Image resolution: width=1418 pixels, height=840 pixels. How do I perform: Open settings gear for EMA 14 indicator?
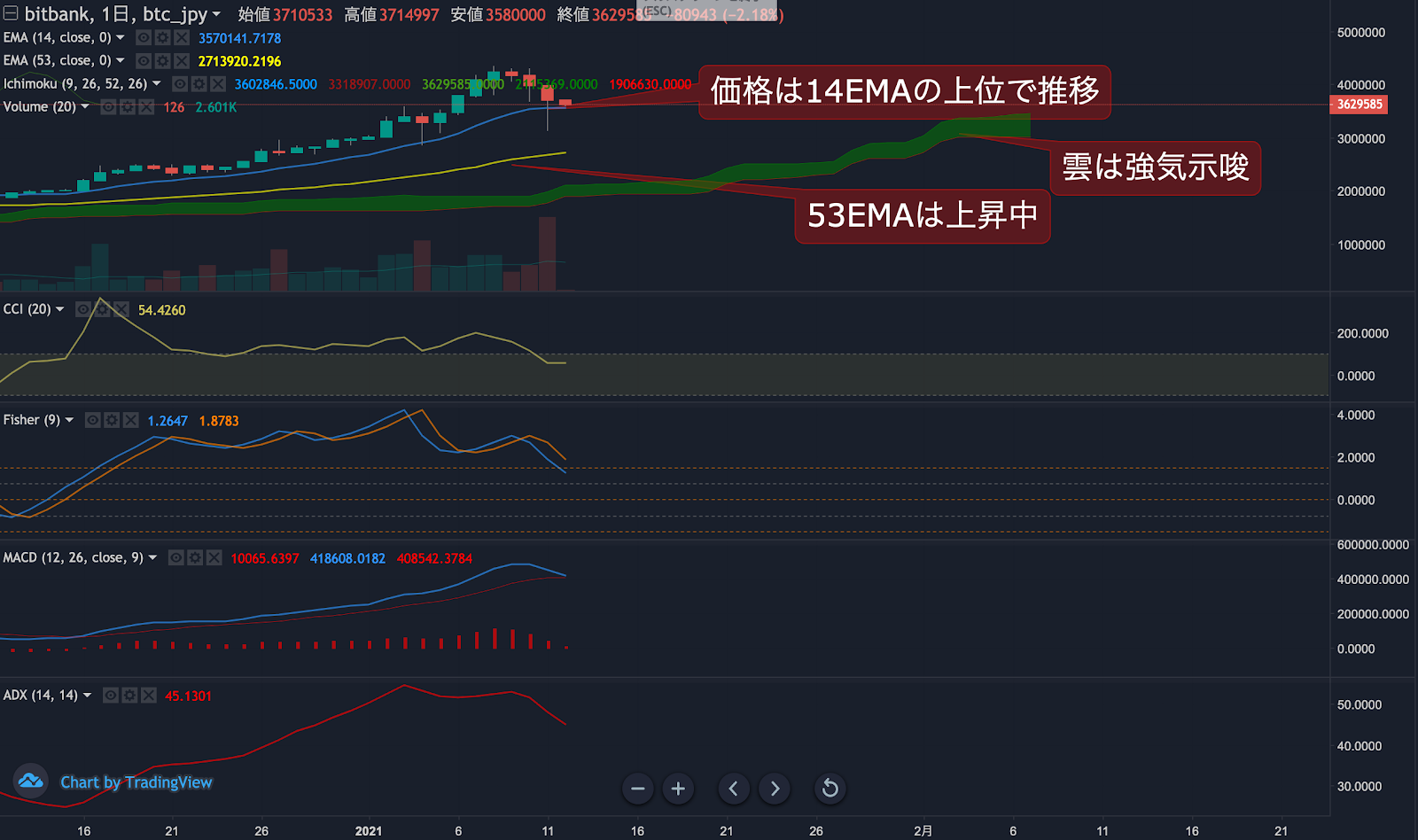(162, 38)
